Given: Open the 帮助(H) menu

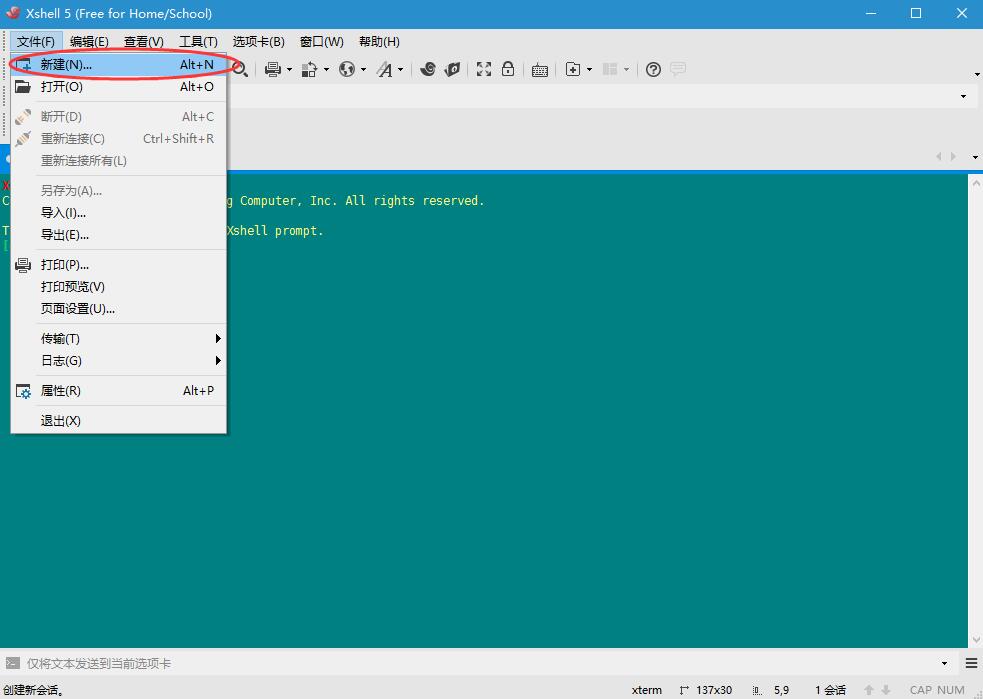Looking at the screenshot, I should click(x=379, y=42).
